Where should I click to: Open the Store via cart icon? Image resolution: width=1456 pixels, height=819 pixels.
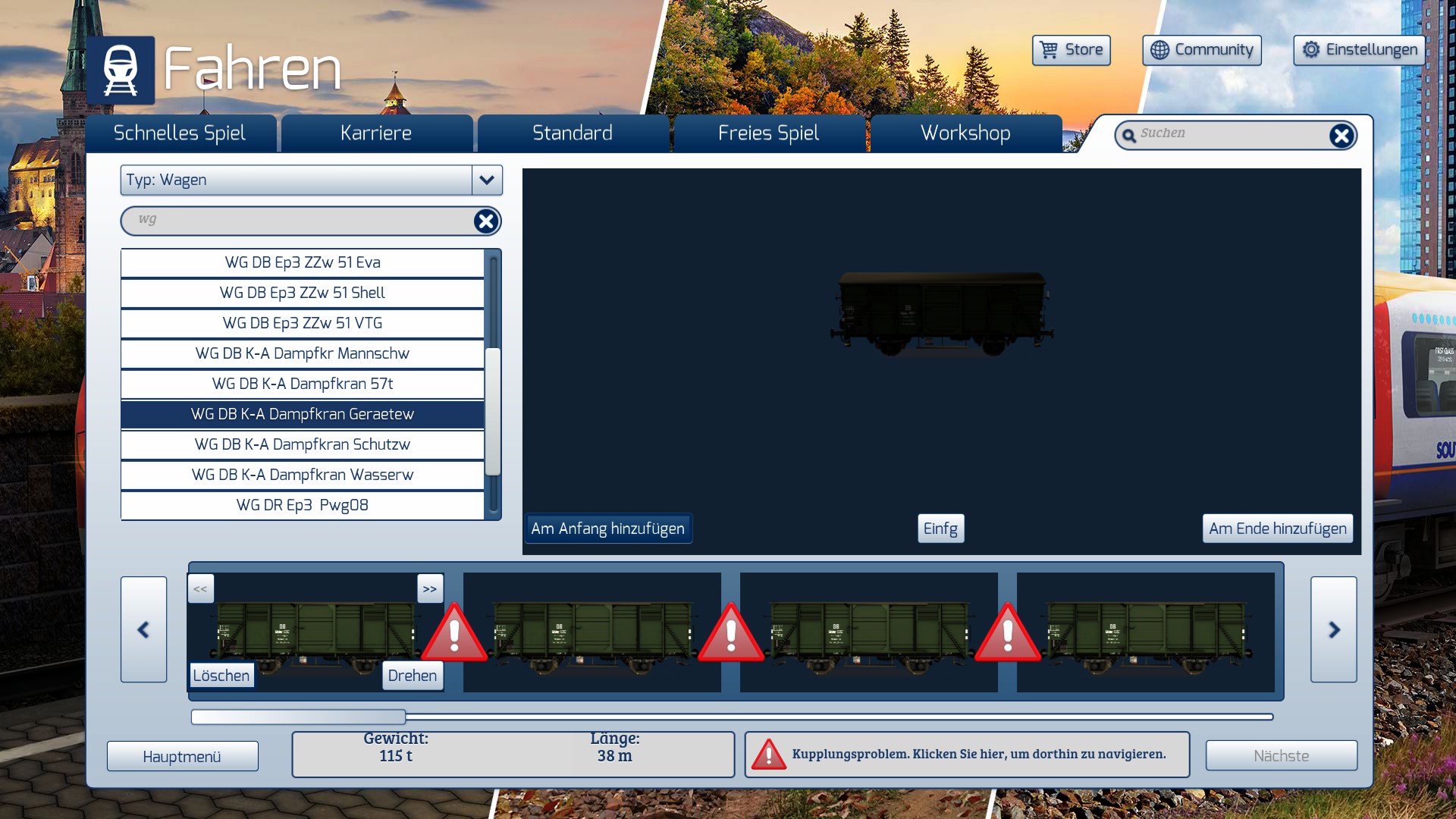pos(1049,50)
